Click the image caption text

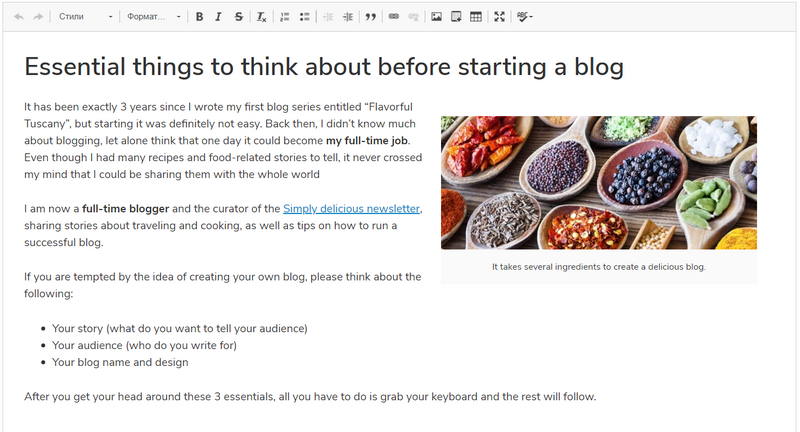(x=598, y=267)
